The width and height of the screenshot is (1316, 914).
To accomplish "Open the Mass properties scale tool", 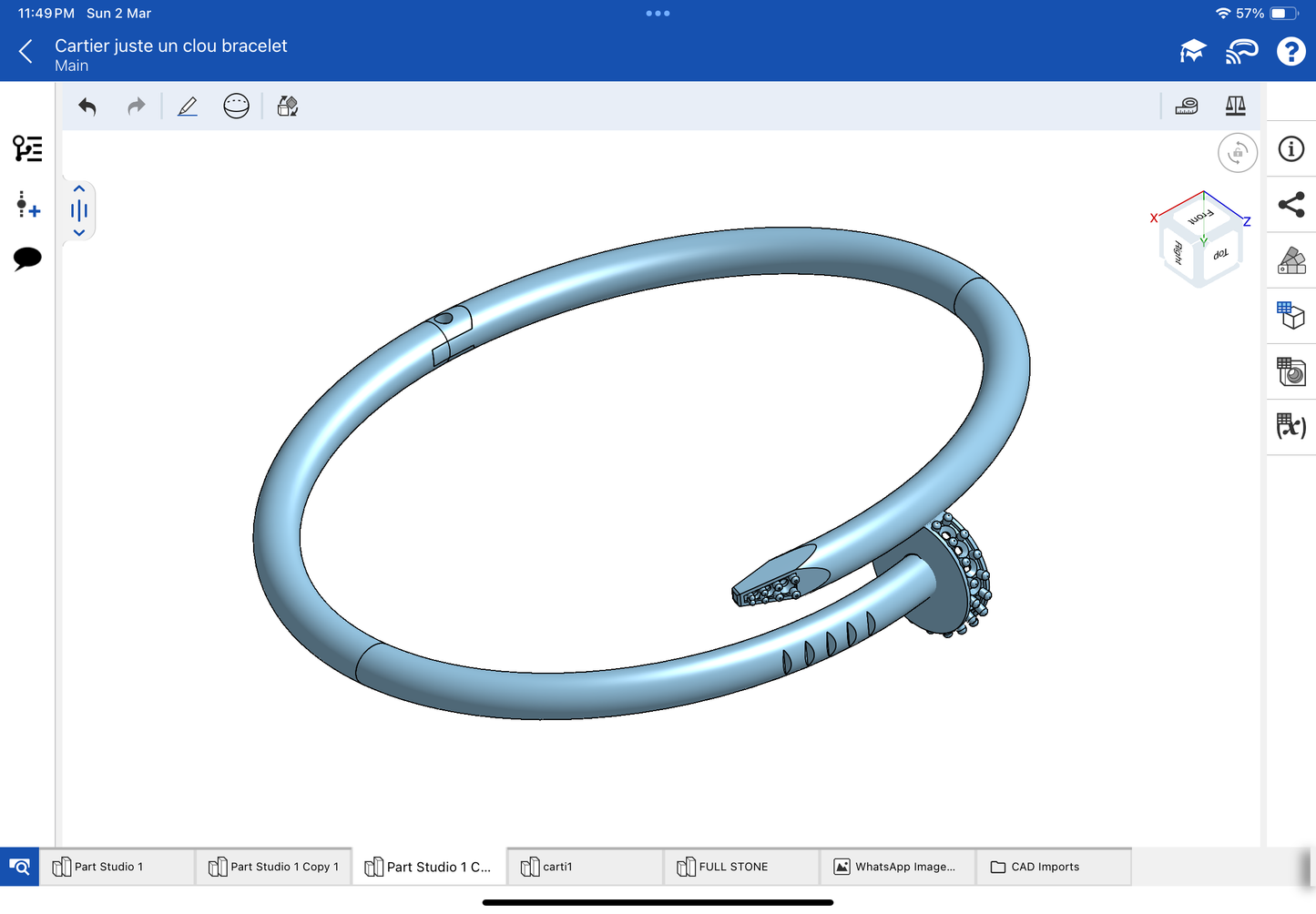I will pyautogui.click(x=1235, y=107).
